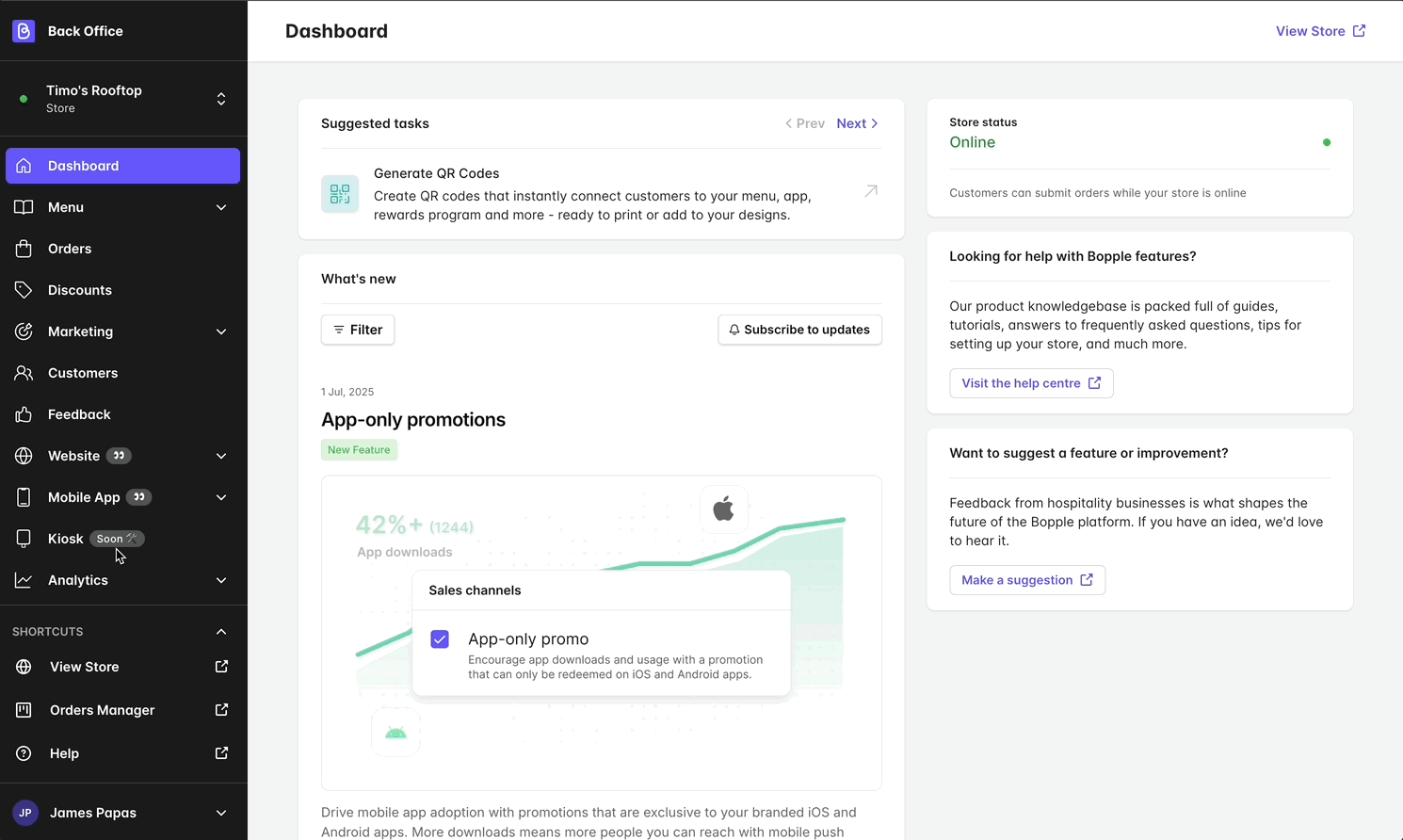Toggle the App-only promo checkbox
Viewport: 1403px width, 840px height.
point(440,639)
